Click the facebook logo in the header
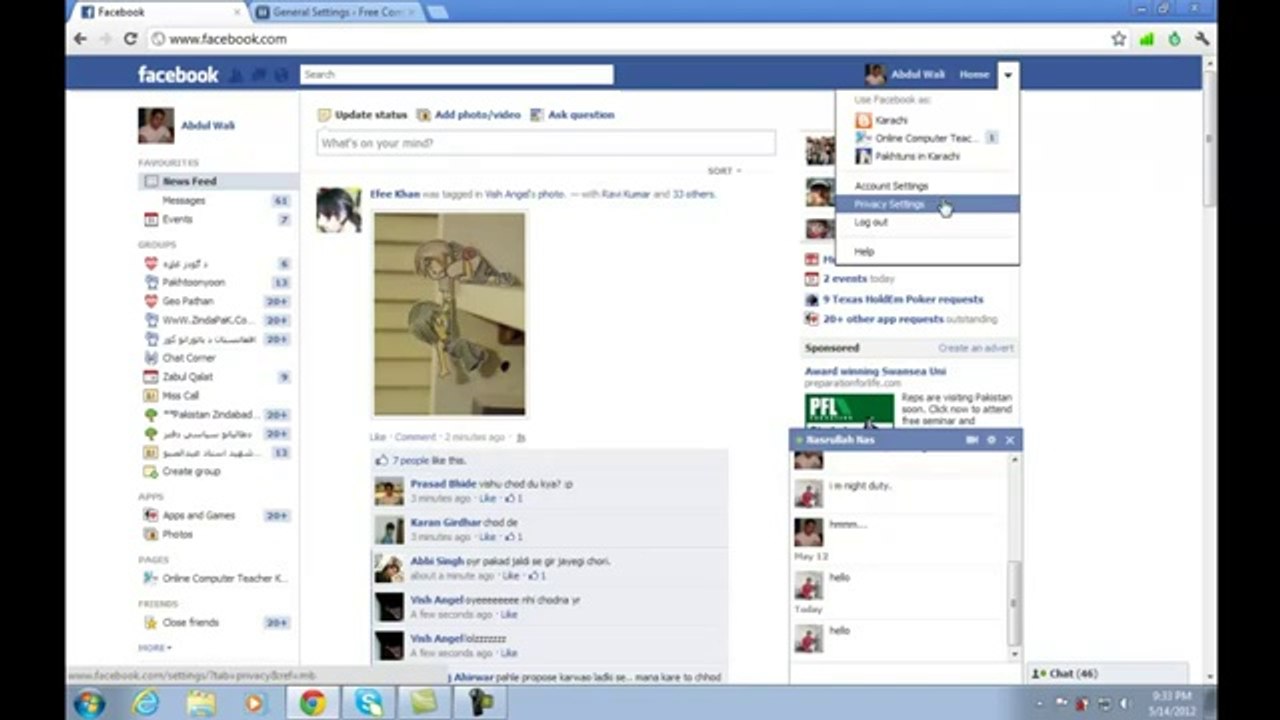Screen dimensions: 1280x720 click(178, 74)
